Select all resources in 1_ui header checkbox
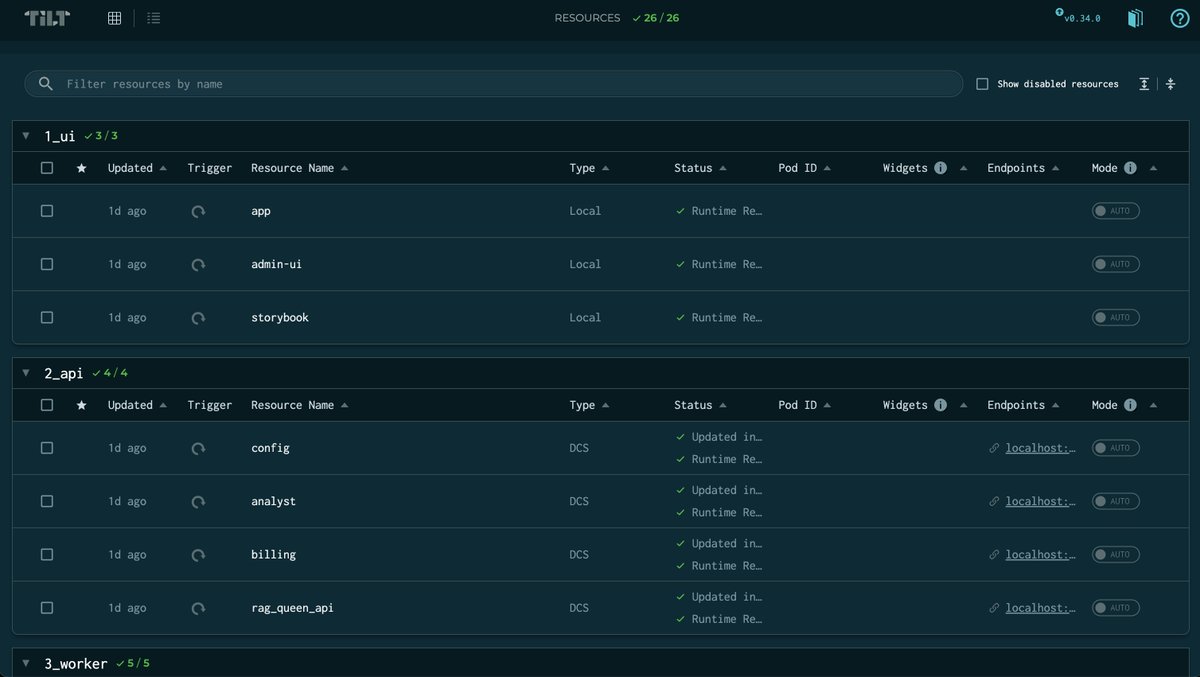The image size is (1200, 677). [47, 168]
